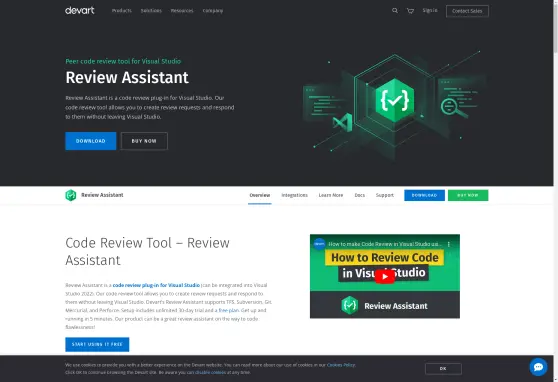The image size is (558, 382).
Task: Select the Support tab
Action: [x=385, y=195]
